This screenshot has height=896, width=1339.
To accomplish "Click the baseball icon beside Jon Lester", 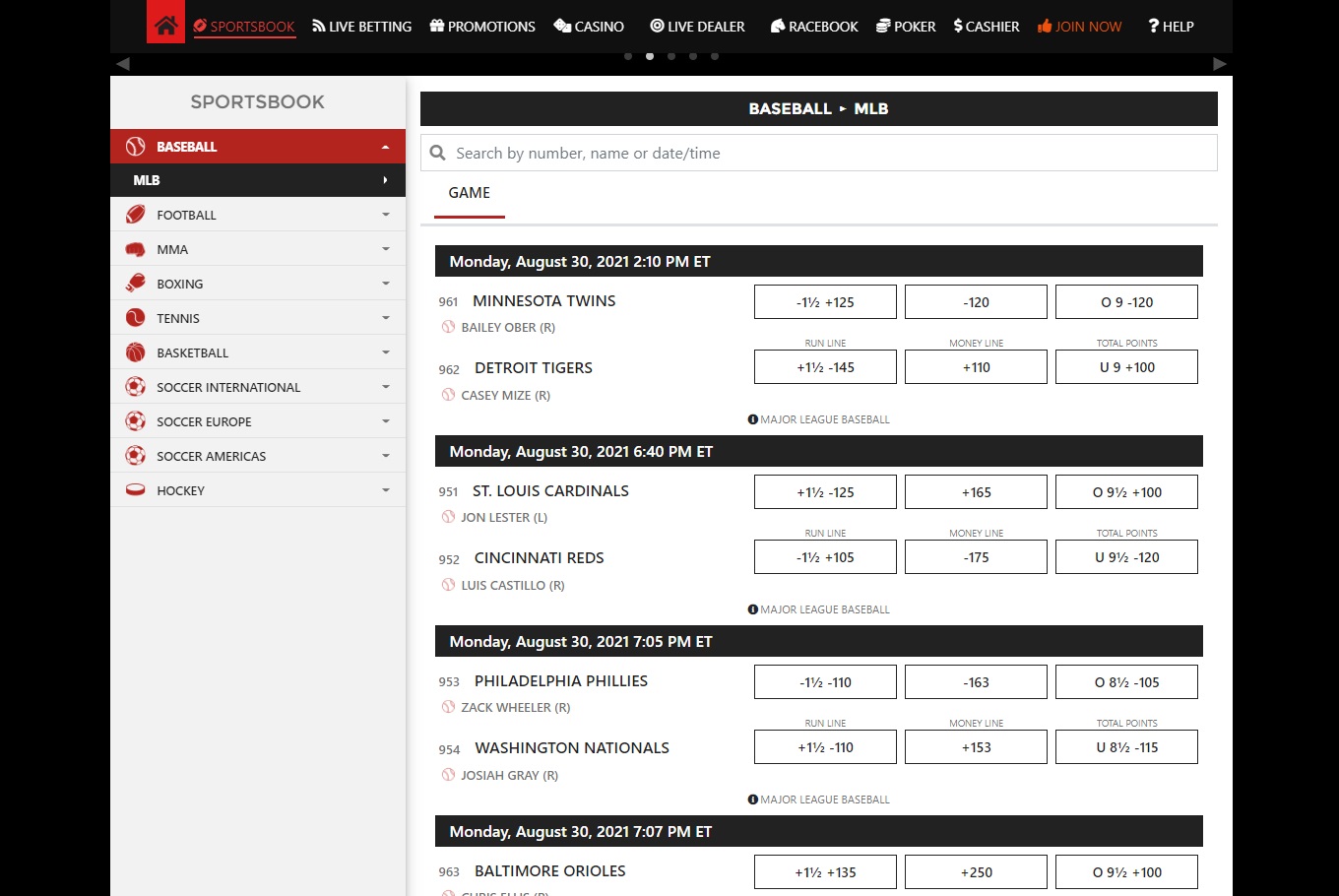I will click(448, 517).
